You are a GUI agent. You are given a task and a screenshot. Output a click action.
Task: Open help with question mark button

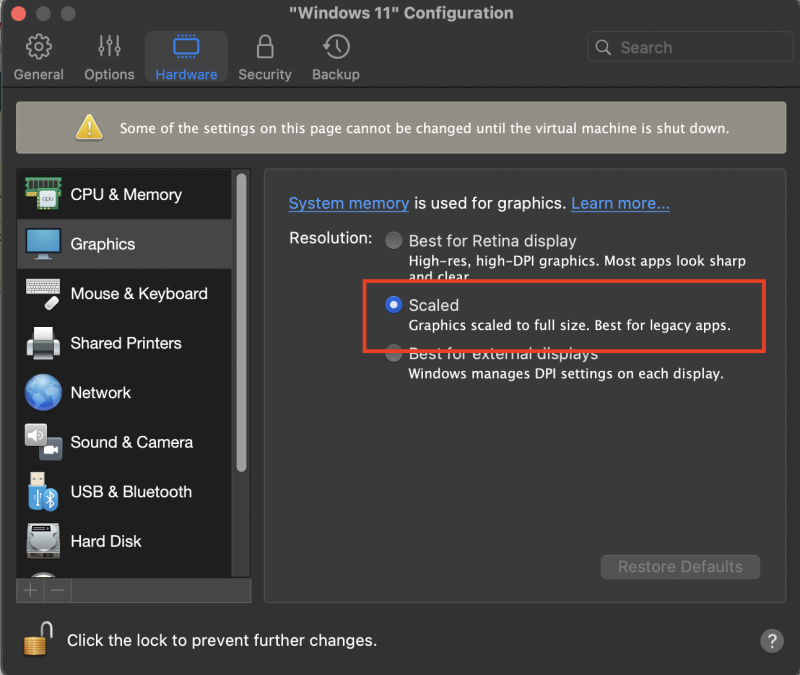(772, 640)
